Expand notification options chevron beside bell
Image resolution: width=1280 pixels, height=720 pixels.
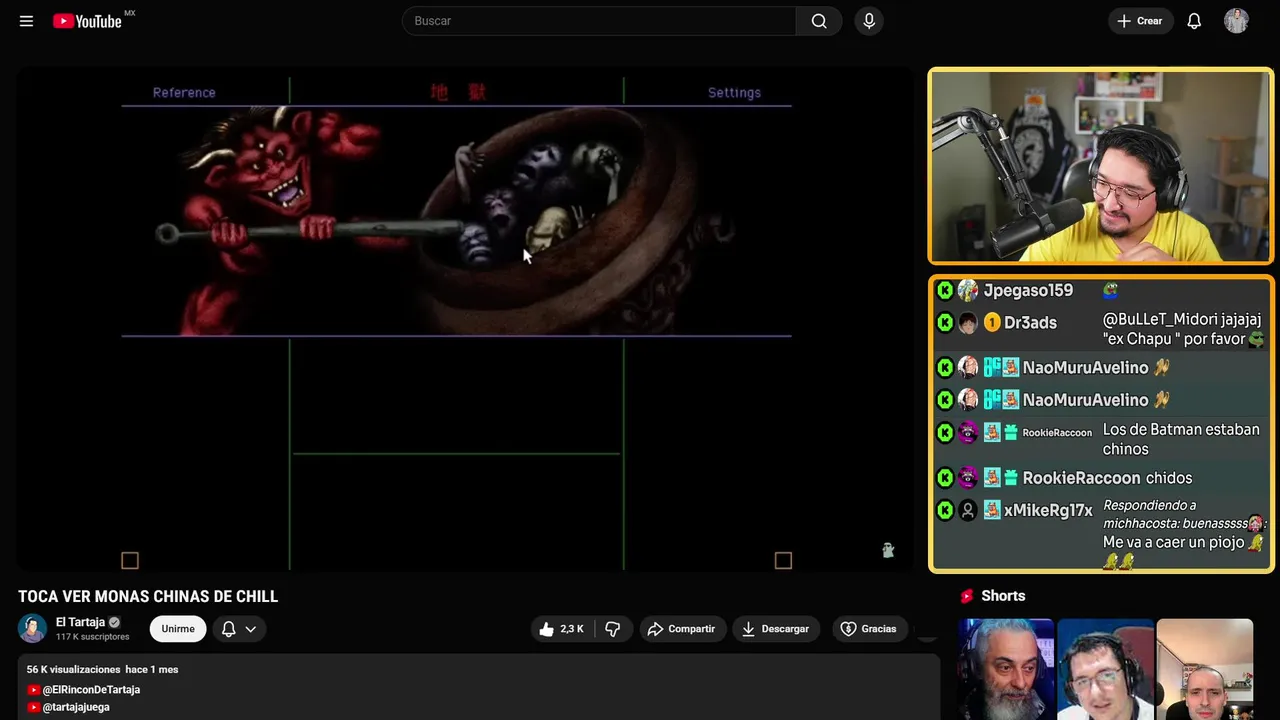(x=251, y=629)
